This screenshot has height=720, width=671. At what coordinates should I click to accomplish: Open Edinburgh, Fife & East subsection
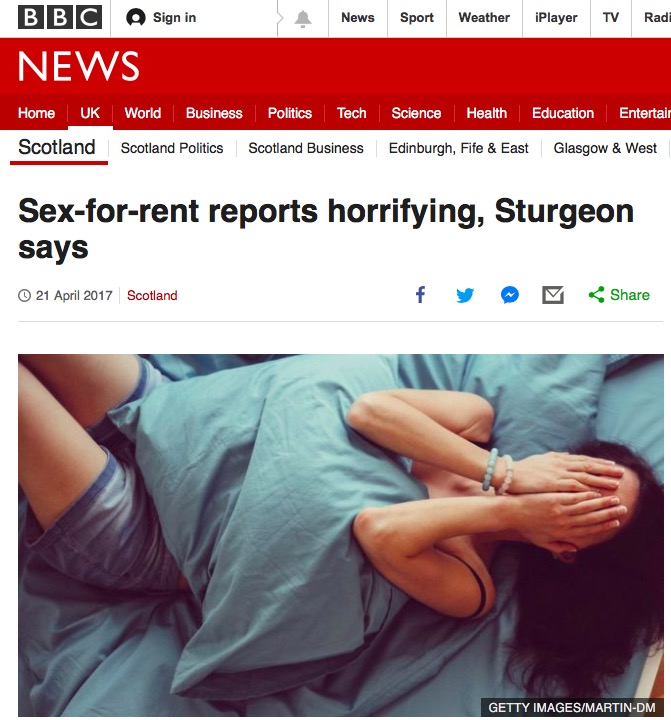[458, 148]
